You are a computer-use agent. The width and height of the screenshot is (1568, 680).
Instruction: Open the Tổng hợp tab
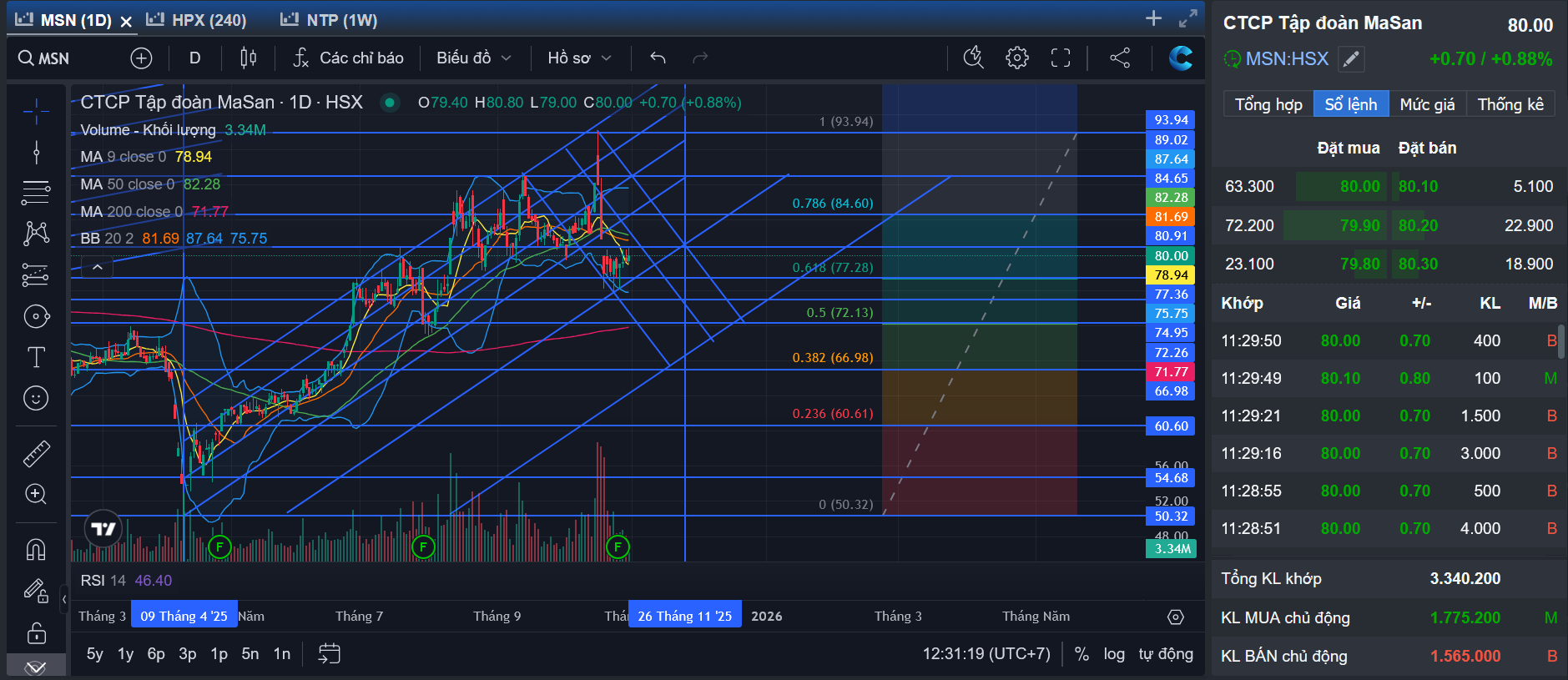pyautogui.click(x=1268, y=104)
